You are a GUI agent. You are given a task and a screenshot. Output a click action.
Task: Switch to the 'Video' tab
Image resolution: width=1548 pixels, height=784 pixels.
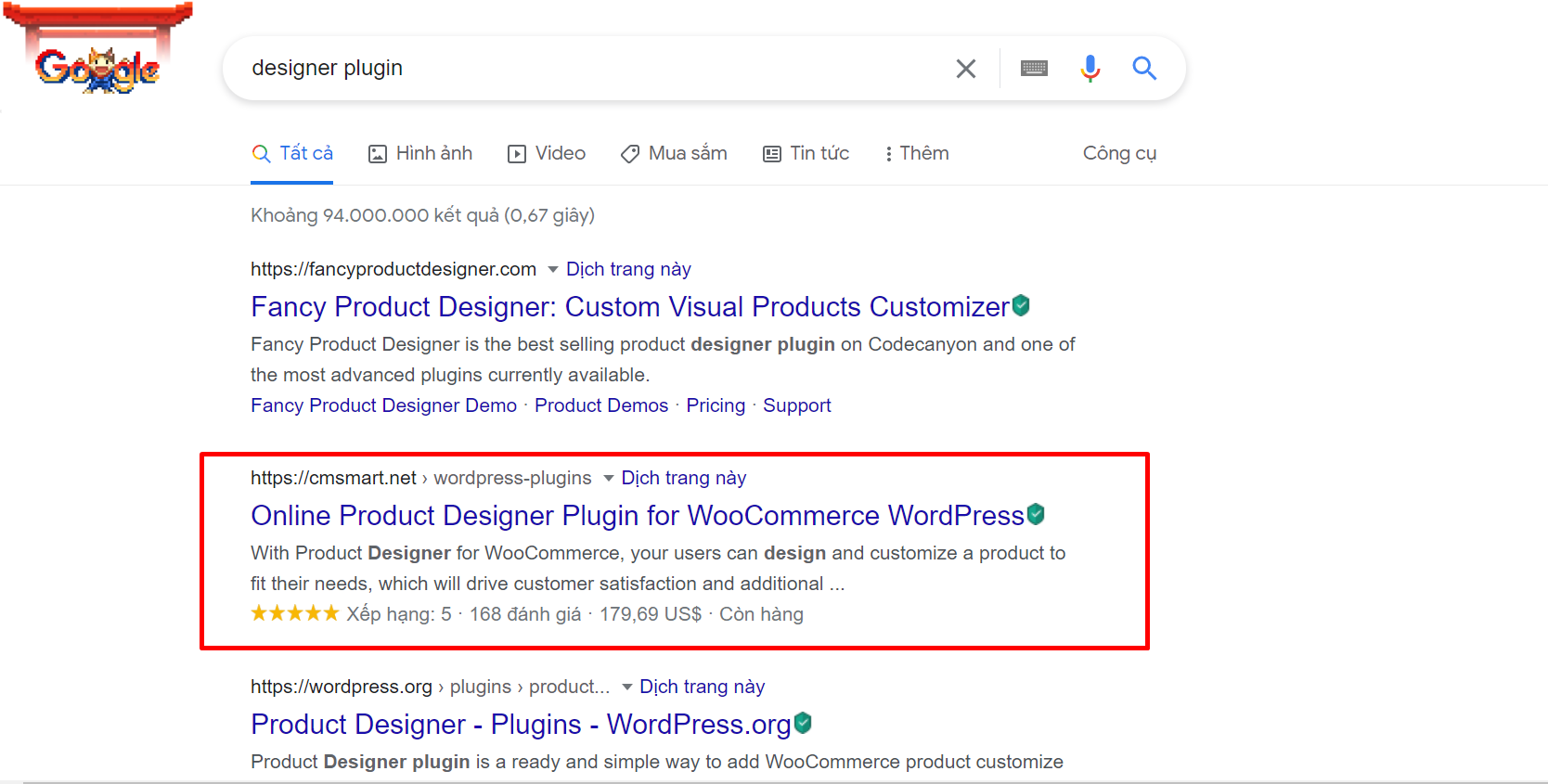pyautogui.click(x=547, y=154)
